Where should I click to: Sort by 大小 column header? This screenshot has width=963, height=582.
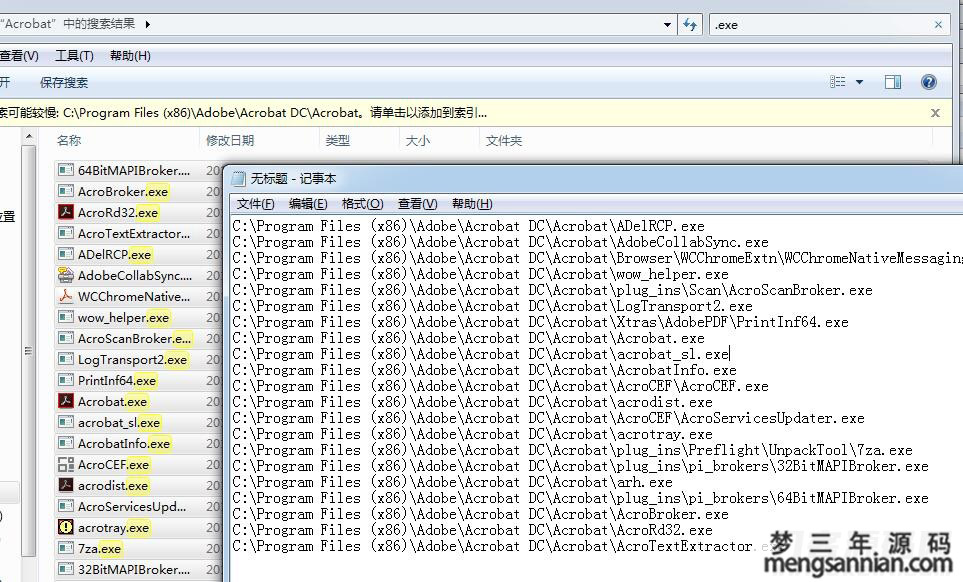(x=418, y=141)
